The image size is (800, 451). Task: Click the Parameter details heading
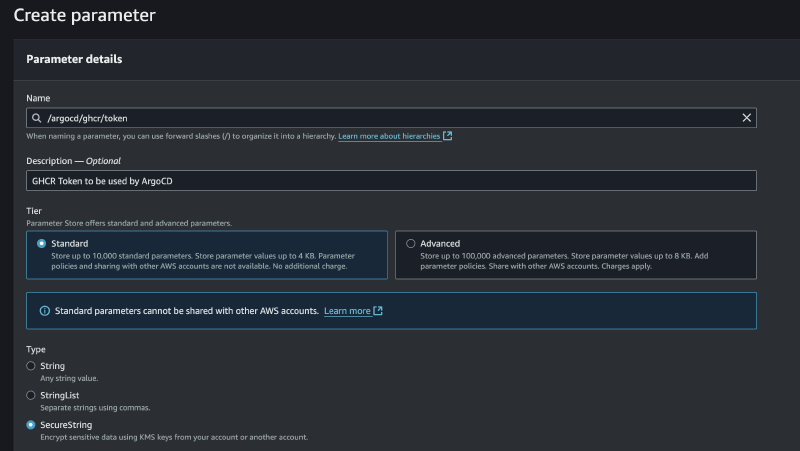74,59
